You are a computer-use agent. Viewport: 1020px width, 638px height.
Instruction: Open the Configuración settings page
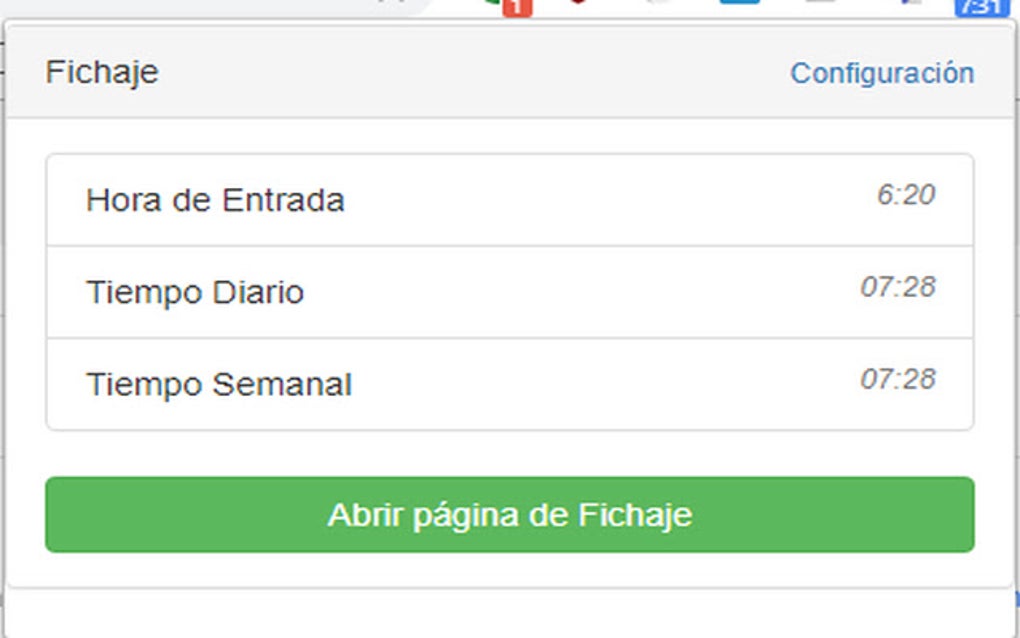[x=884, y=72]
